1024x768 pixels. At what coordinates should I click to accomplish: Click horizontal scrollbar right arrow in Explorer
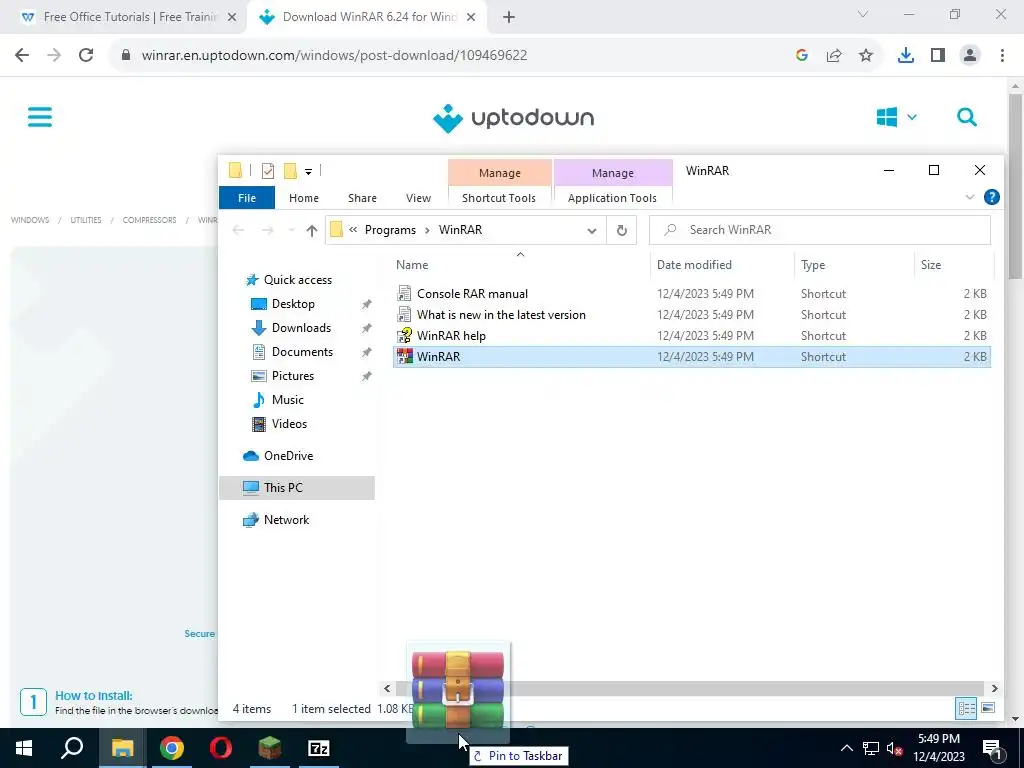[x=994, y=688]
